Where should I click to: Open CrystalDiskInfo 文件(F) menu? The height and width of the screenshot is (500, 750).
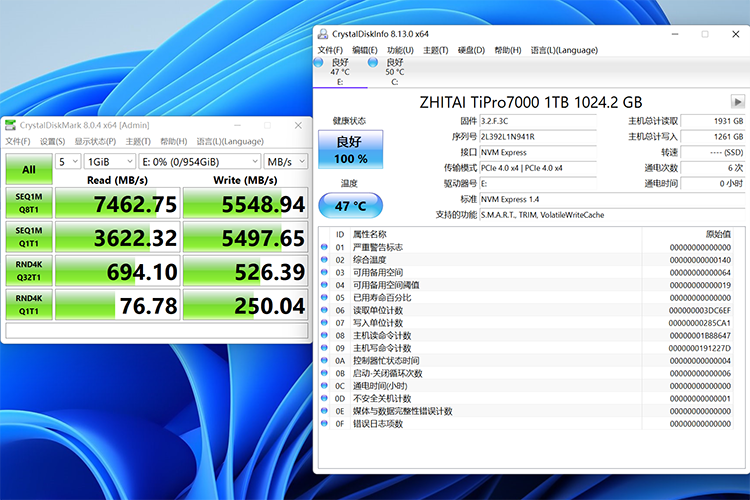330,50
